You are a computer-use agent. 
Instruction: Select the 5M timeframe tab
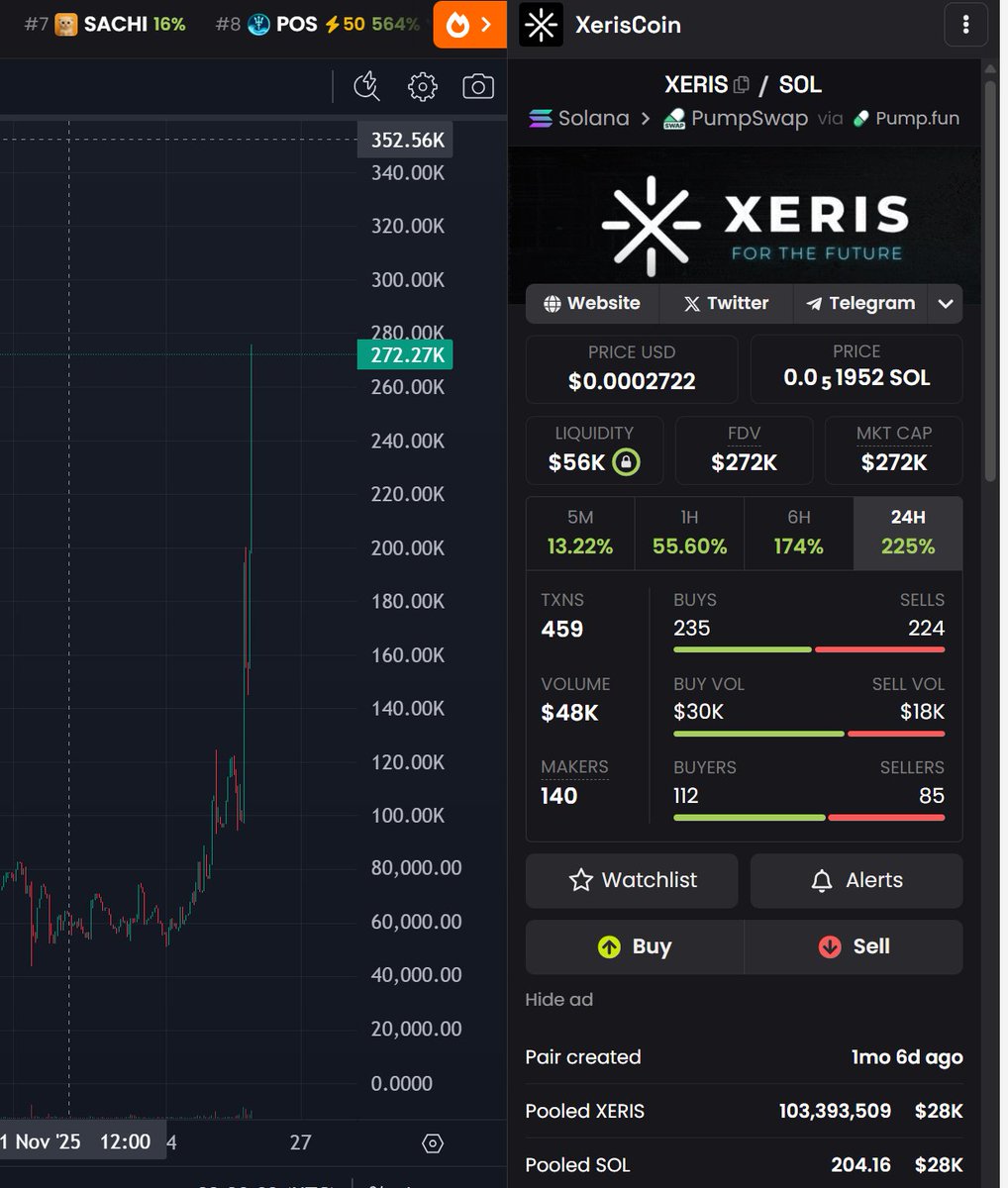coord(580,534)
